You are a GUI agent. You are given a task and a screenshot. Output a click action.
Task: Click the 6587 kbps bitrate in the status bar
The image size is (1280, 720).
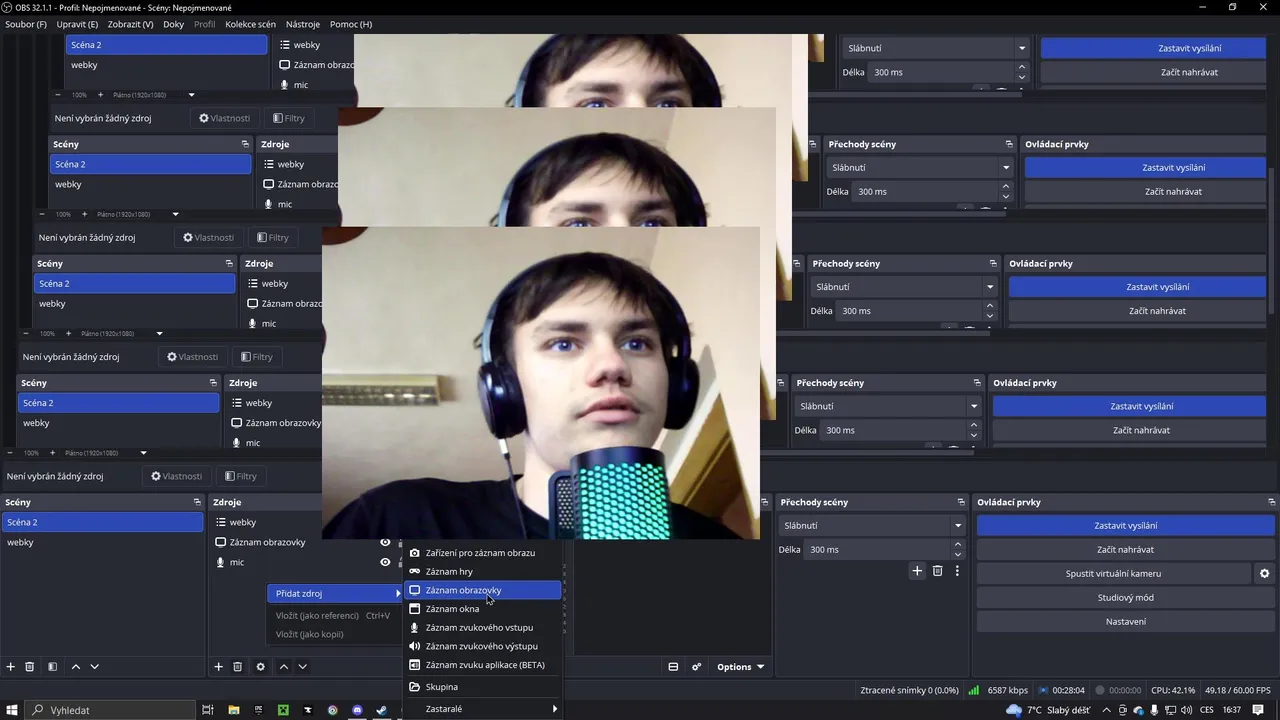click(x=1007, y=691)
